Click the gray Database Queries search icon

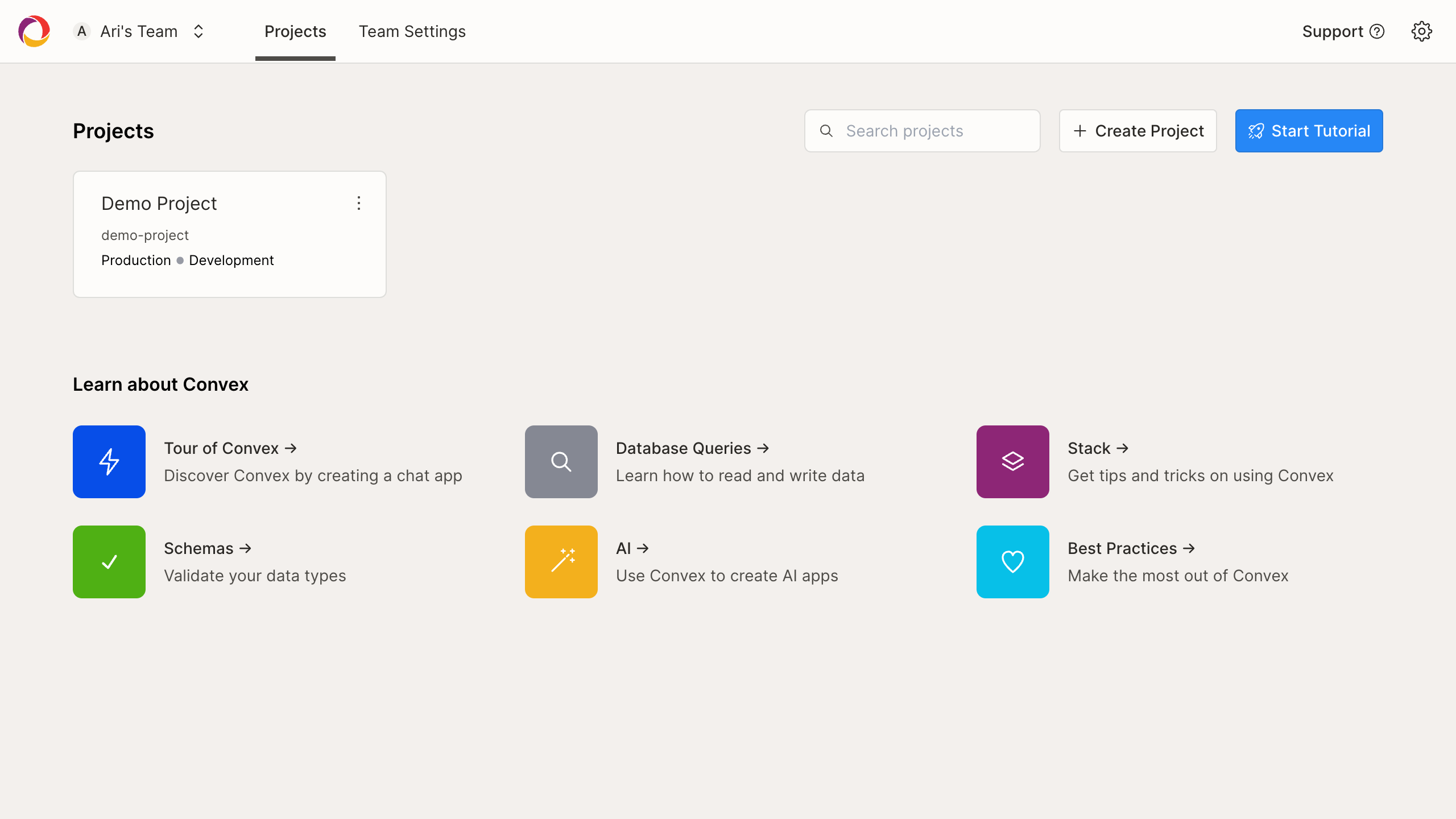click(x=561, y=462)
